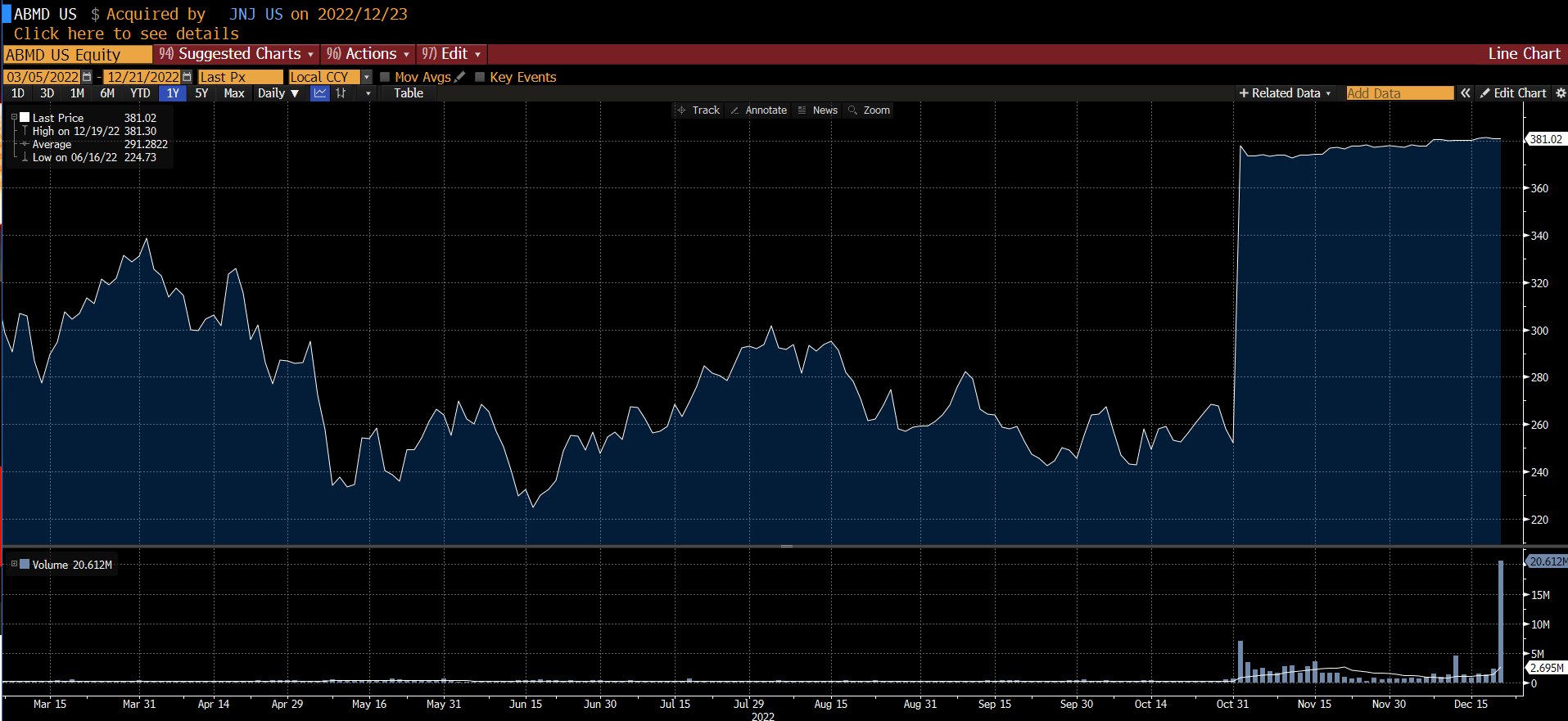Open the Suggested Charts menu
Screen dimensions: 1568x721
[237, 54]
